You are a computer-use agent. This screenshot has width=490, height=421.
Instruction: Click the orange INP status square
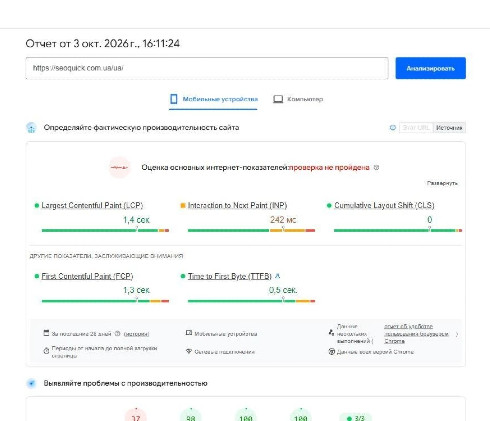point(183,205)
